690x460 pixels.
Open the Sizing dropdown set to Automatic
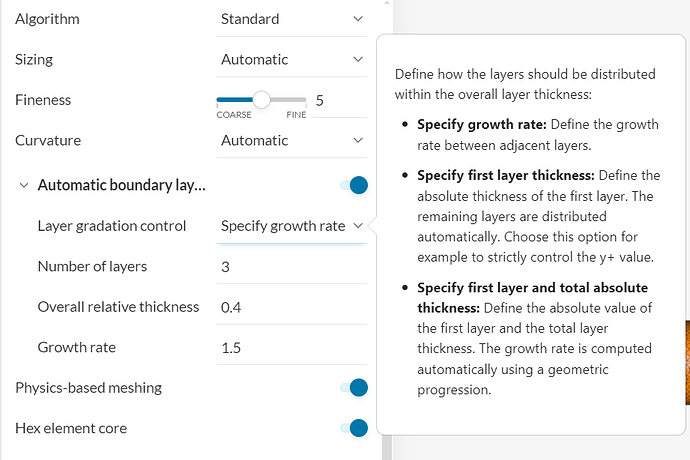pos(292,59)
